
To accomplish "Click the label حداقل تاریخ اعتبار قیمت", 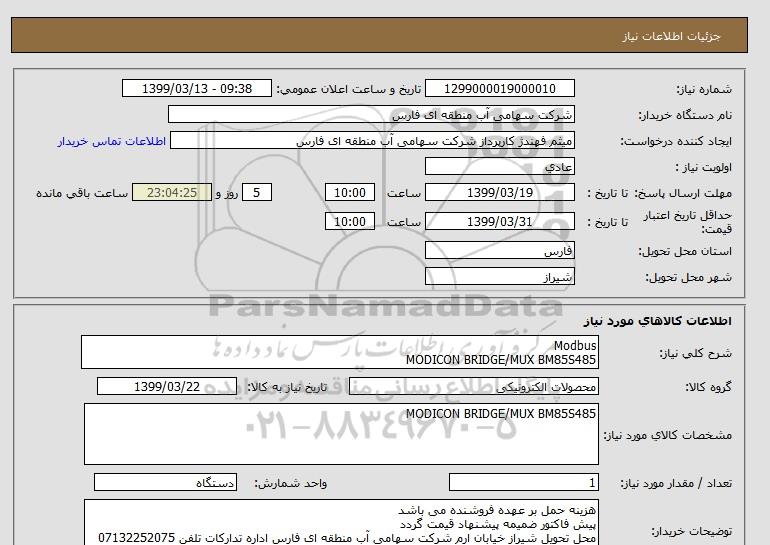I will click(x=688, y=222).
